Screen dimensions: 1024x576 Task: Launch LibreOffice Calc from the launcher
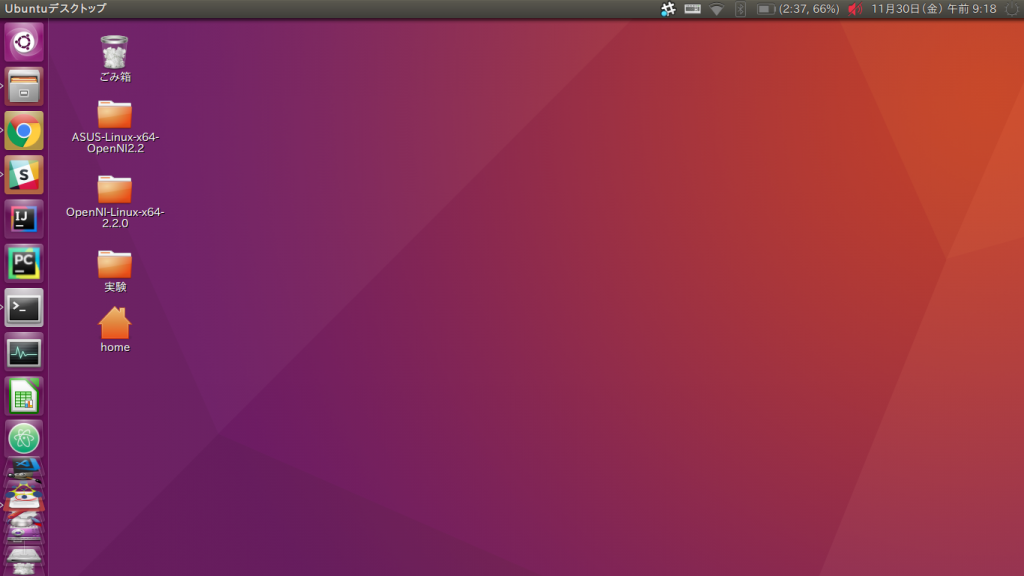[x=24, y=396]
